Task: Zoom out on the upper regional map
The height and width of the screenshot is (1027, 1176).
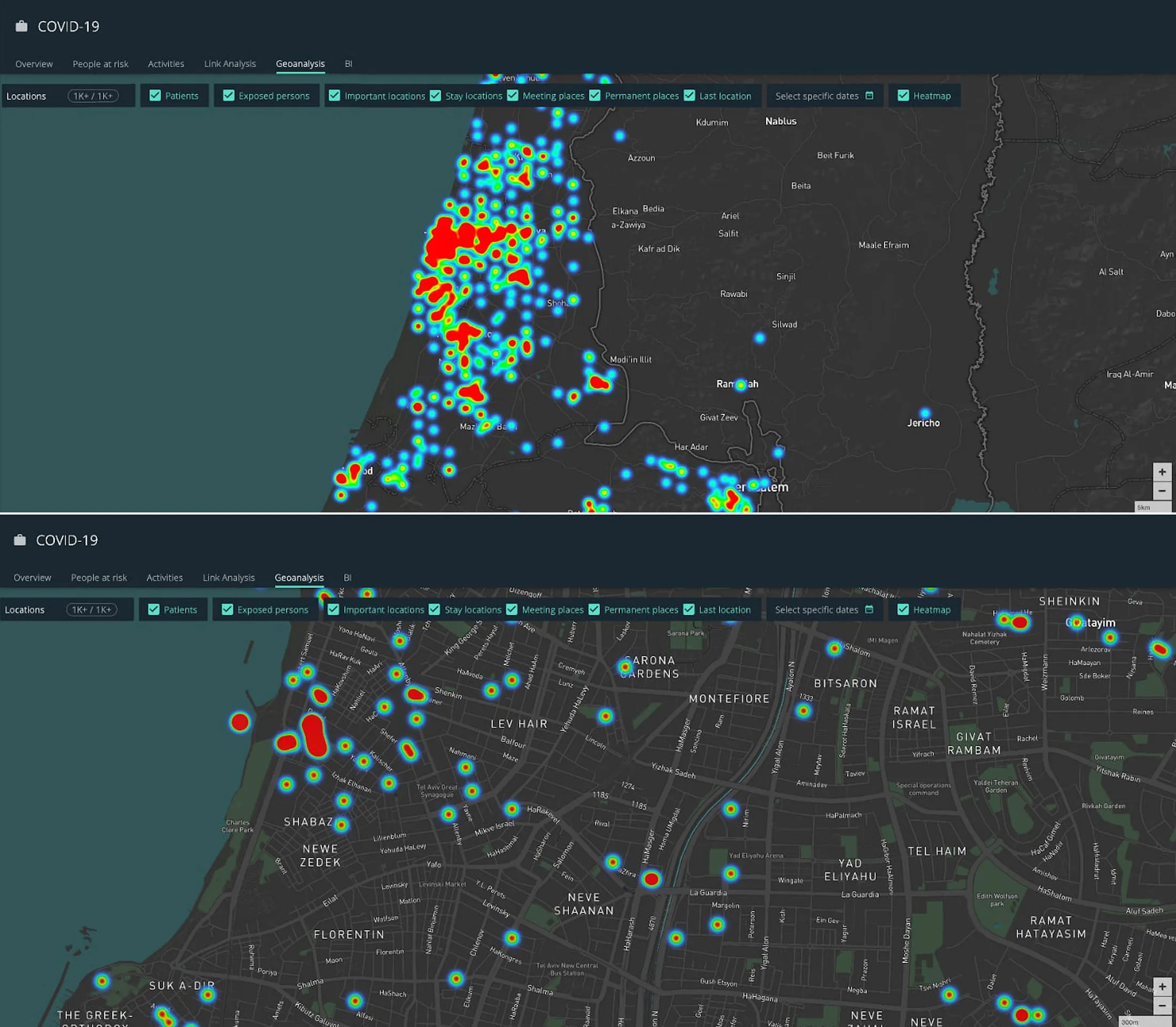Action: click(1162, 491)
